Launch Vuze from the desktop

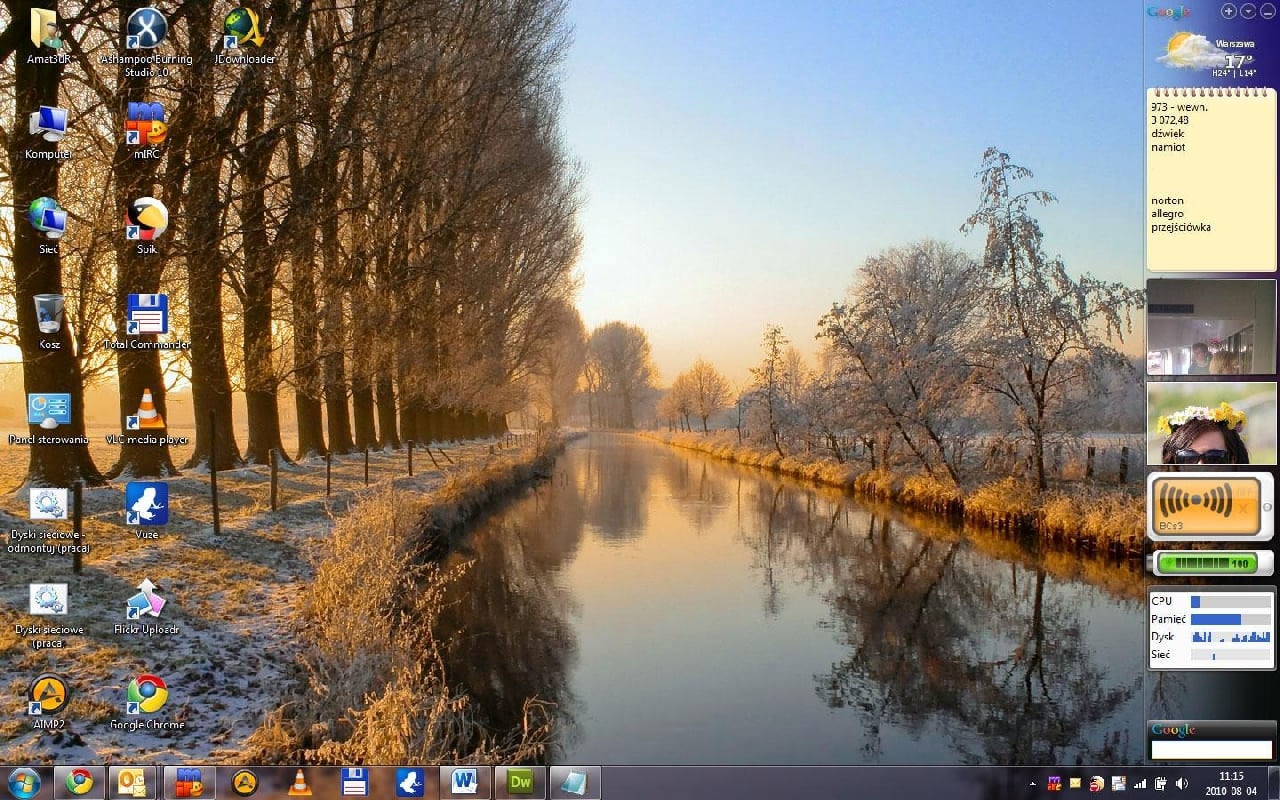point(147,506)
